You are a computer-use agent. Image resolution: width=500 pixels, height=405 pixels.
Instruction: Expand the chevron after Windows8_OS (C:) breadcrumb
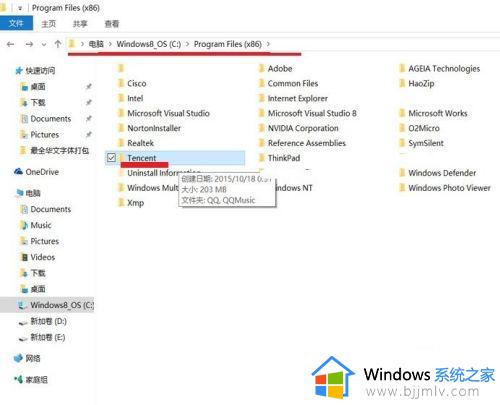point(187,44)
